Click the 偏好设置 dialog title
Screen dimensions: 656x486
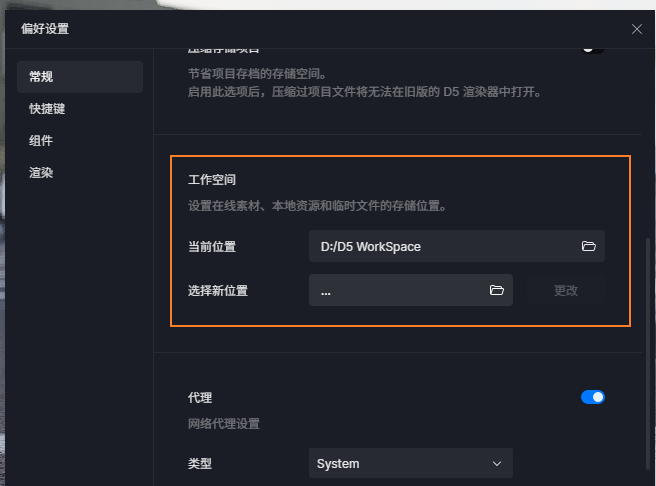tap(45, 29)
